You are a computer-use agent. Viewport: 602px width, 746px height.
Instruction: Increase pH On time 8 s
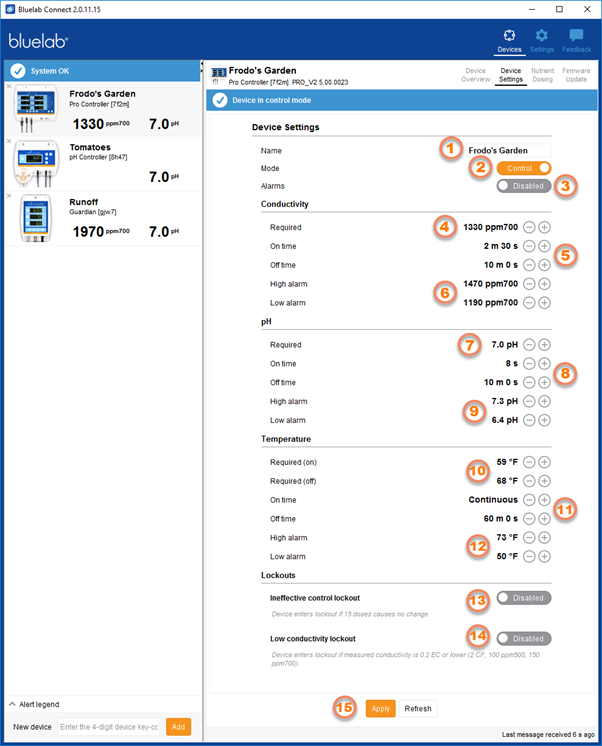coord(544,363)
